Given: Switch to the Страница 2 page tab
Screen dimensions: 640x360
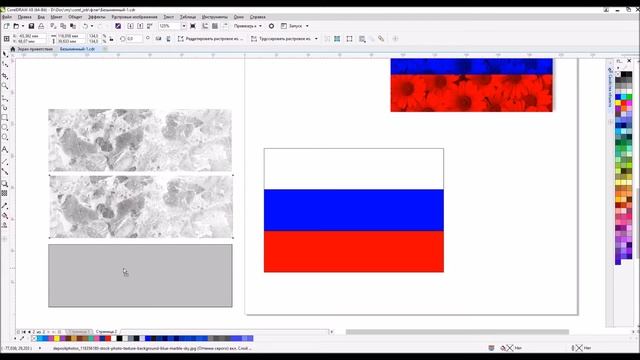Looking at the screenshot, I should point(106,332).
